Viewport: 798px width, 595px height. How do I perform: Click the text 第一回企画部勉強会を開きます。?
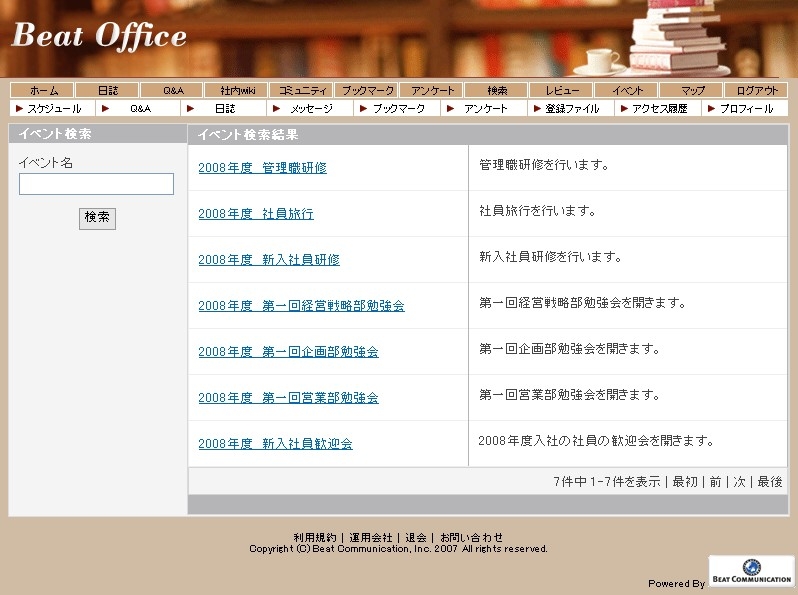click(569, 349)
